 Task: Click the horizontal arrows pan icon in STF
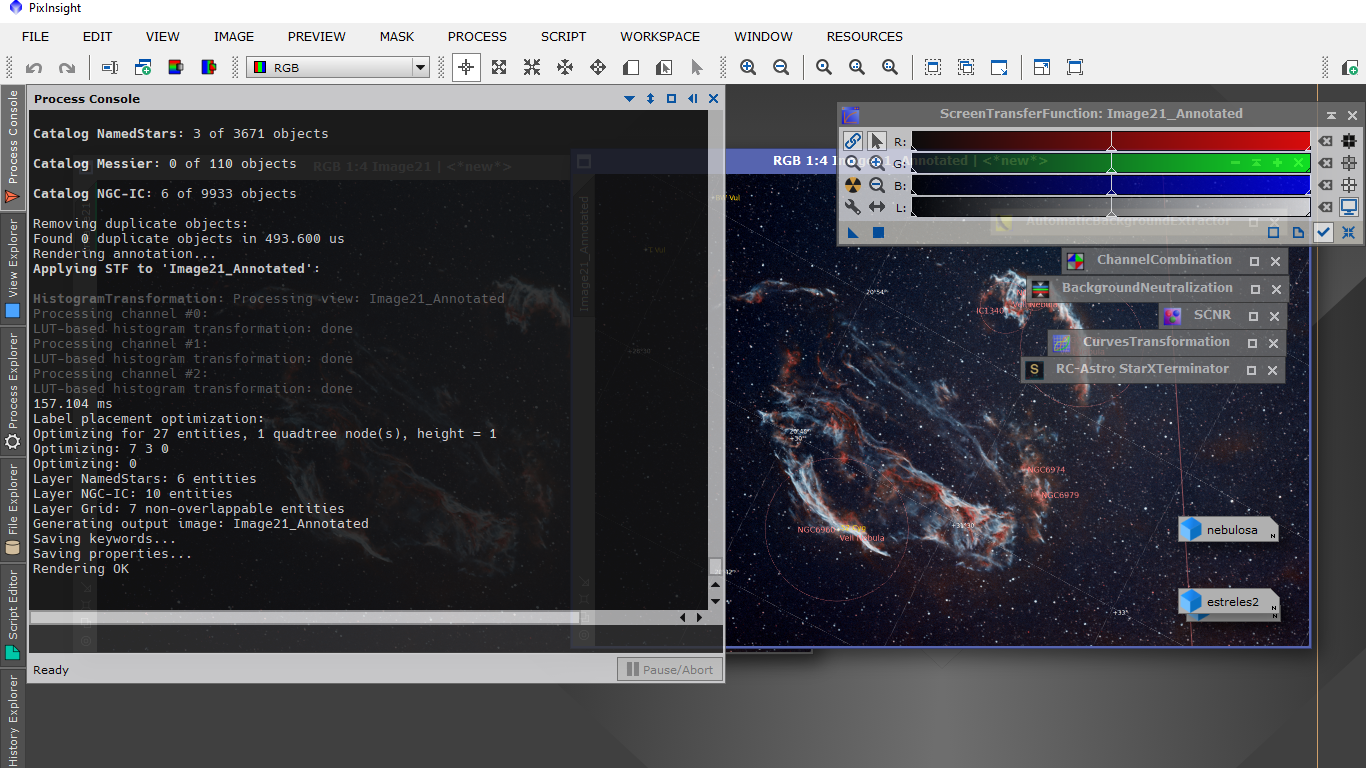[x=877, y=207]
